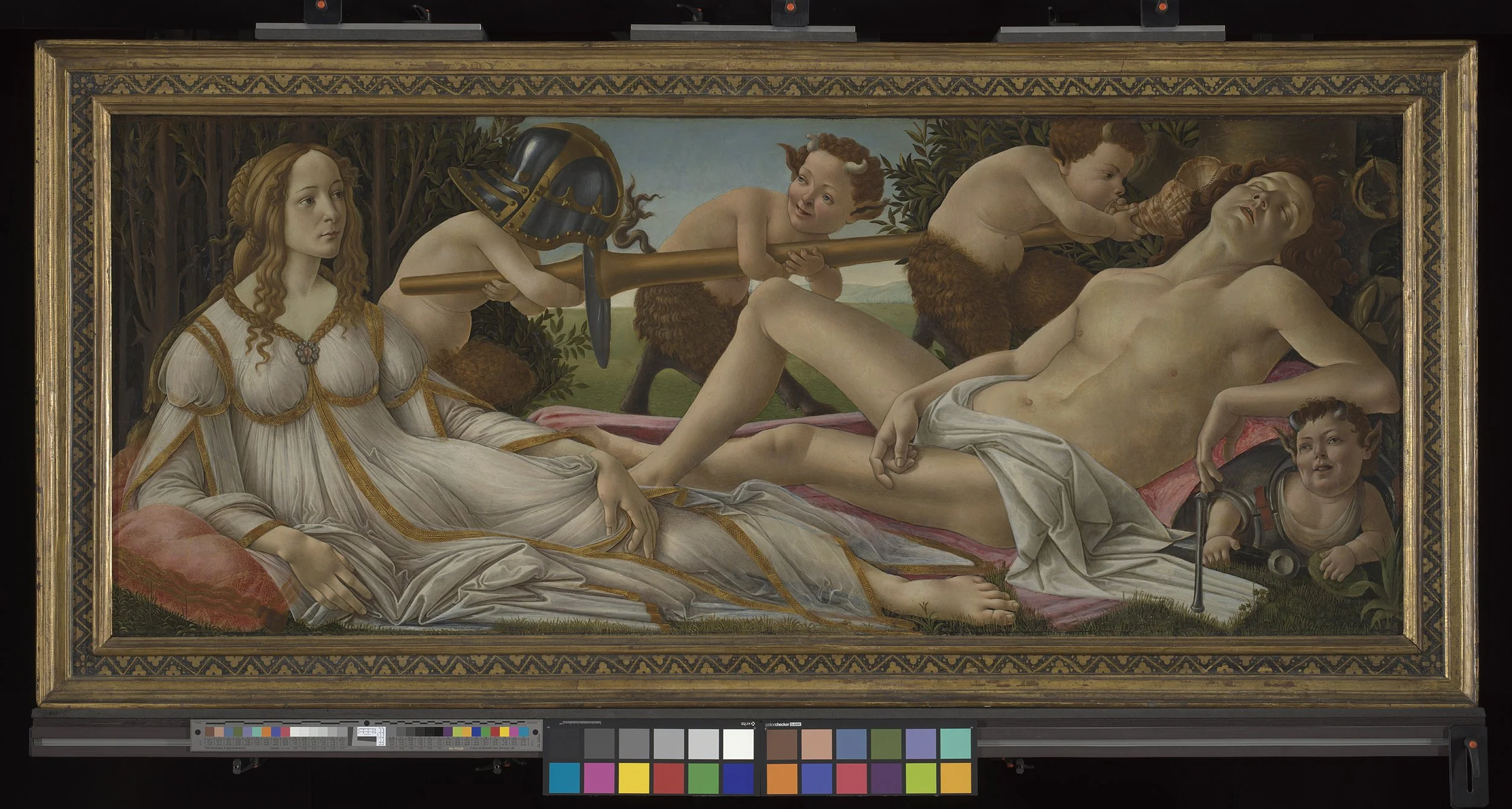
Task: Click the olive green patch, right panel top row
Action: (886, 743)
